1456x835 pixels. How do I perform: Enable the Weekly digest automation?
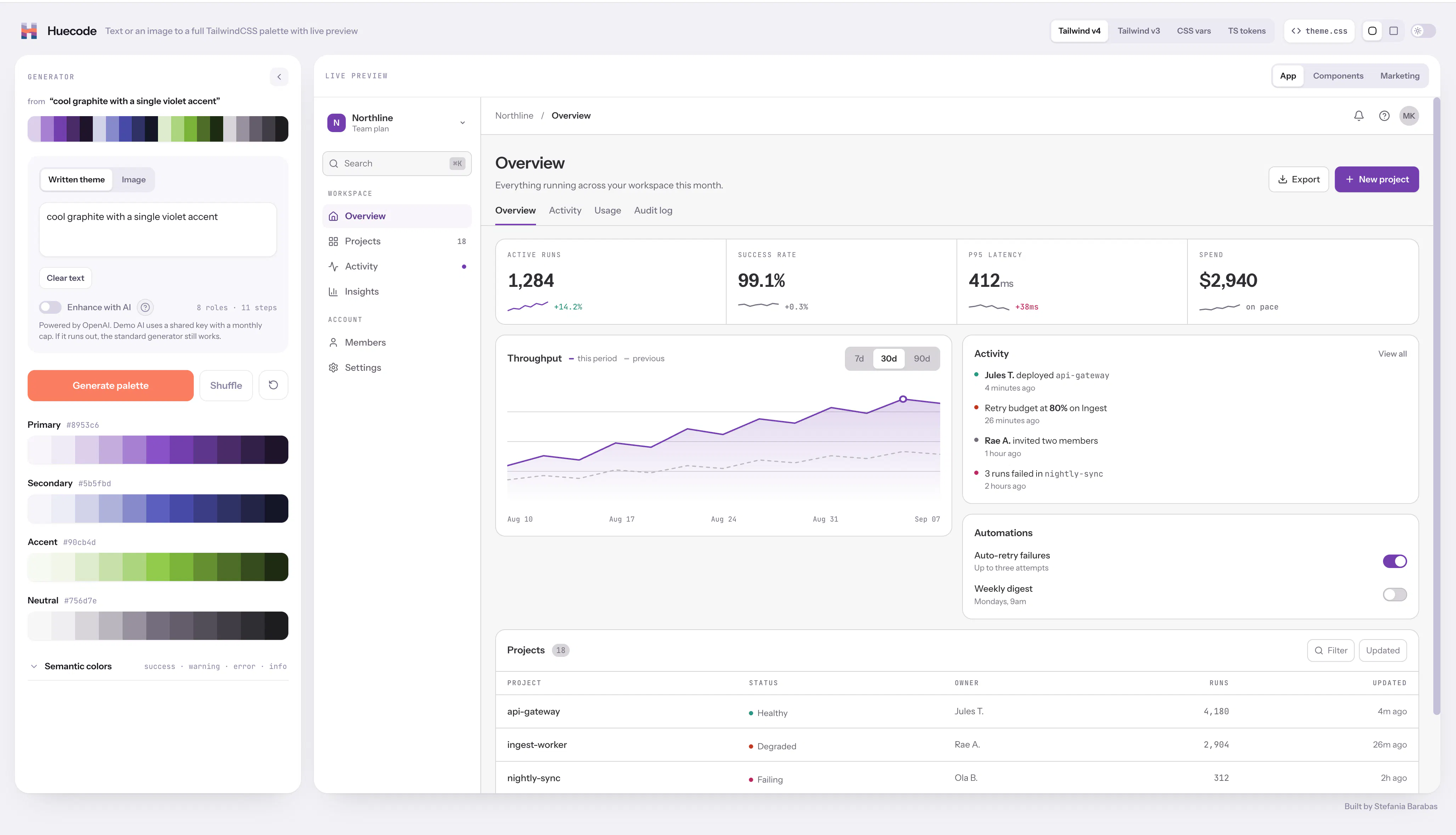[1395, 595]
